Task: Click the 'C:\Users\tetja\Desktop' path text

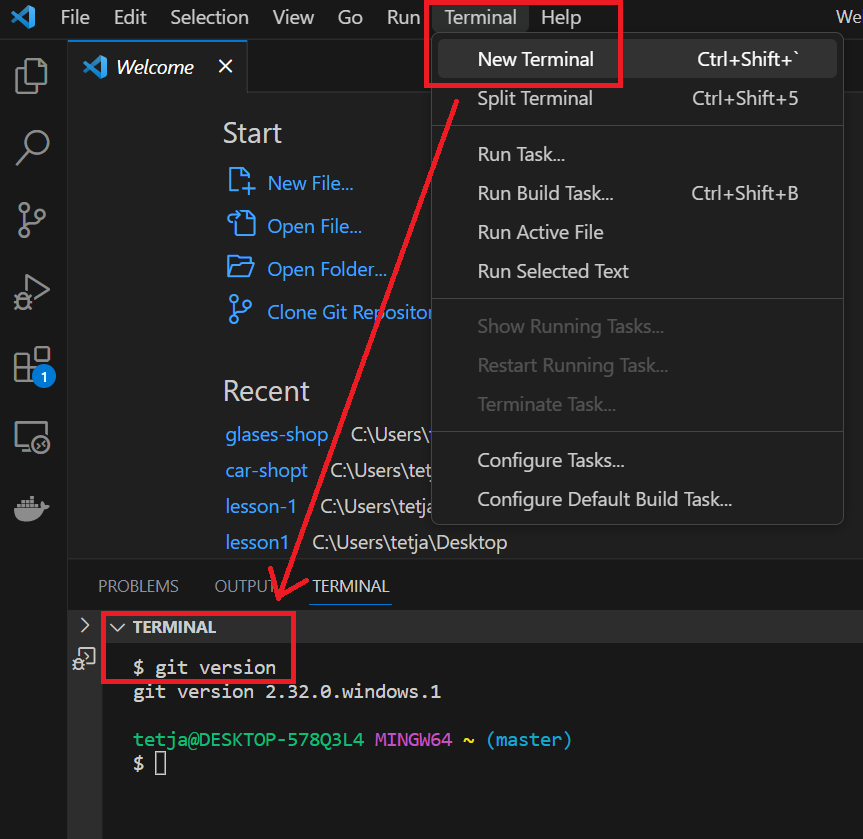Action: (x=409, y=543)
